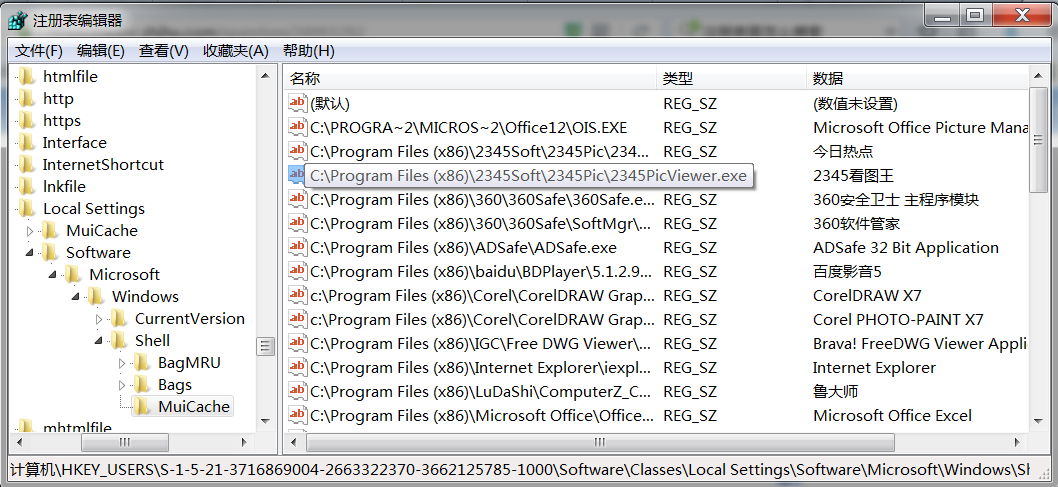
Task: Open the 文件(F) menu
Action: pos(38,51)
